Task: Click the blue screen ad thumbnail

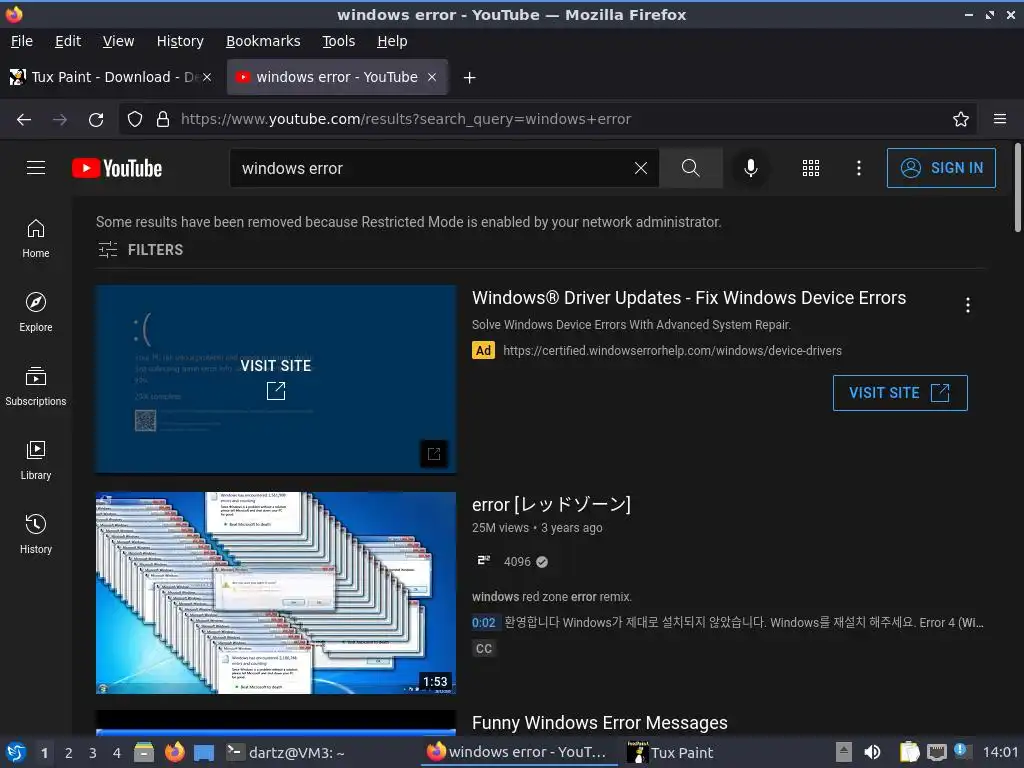Action: [x=276, y=379]
